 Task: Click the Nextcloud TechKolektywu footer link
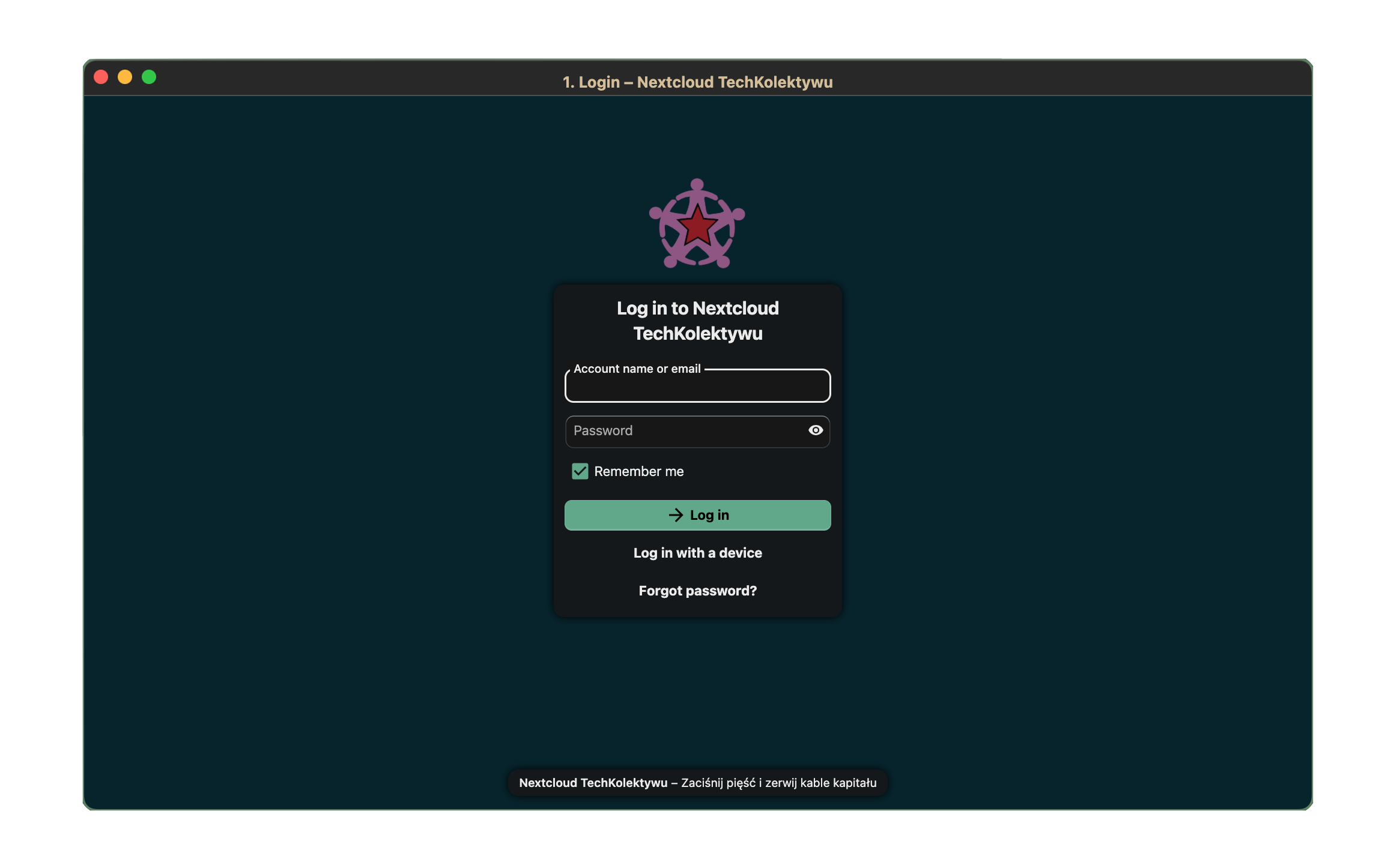click(593, 783)
